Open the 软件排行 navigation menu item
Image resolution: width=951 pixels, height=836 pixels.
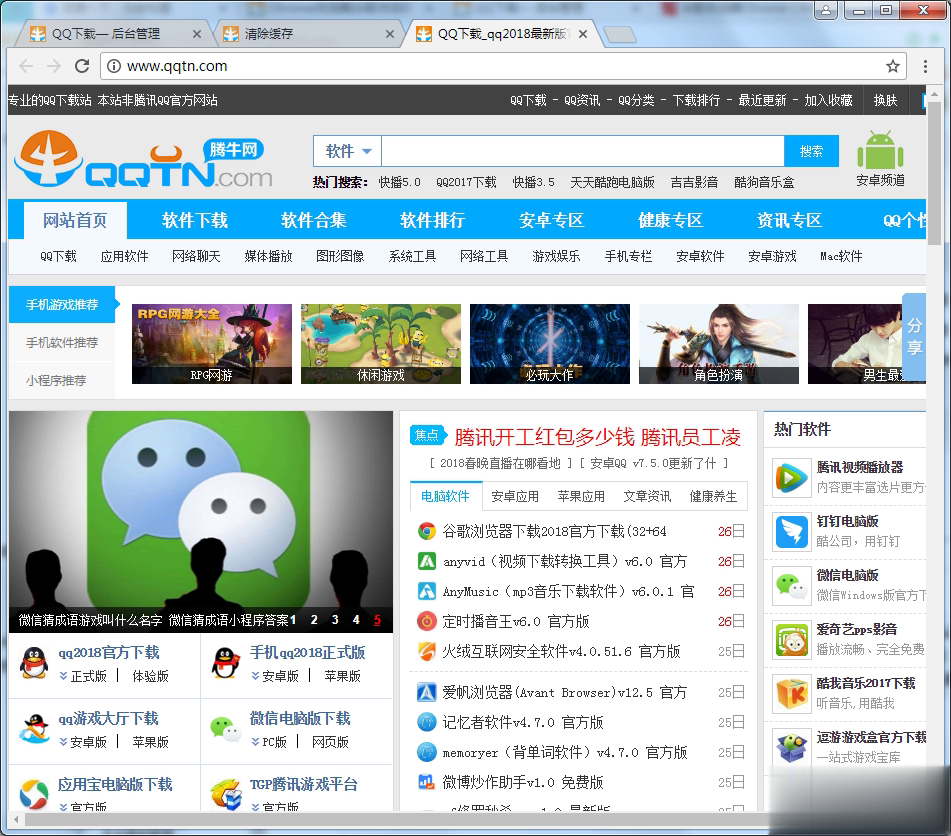tap(432, 220)
